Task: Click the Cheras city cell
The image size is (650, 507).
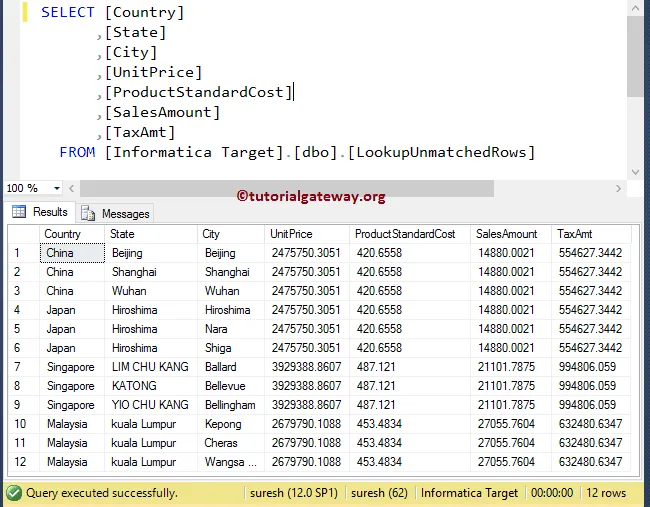Action: coord(231,443)
